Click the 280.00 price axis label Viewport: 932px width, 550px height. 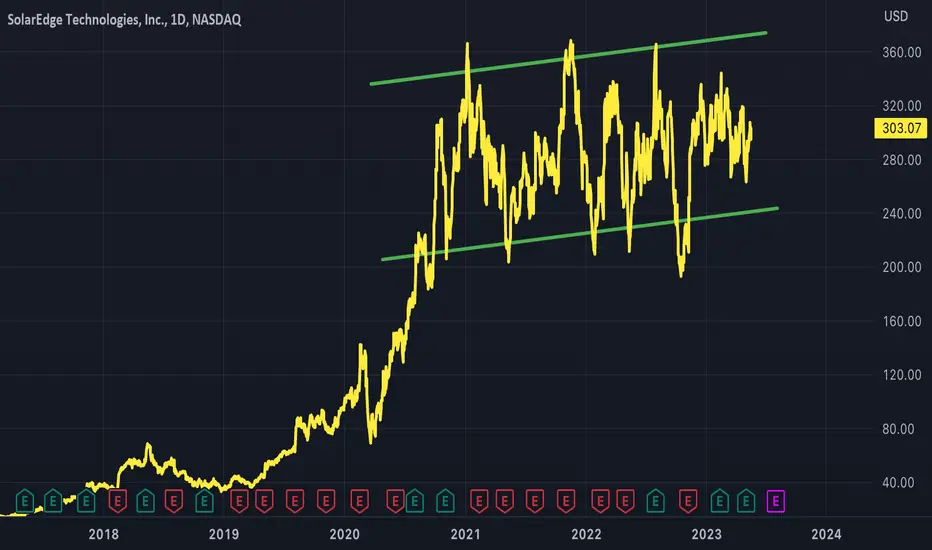[x=902, y=160]
